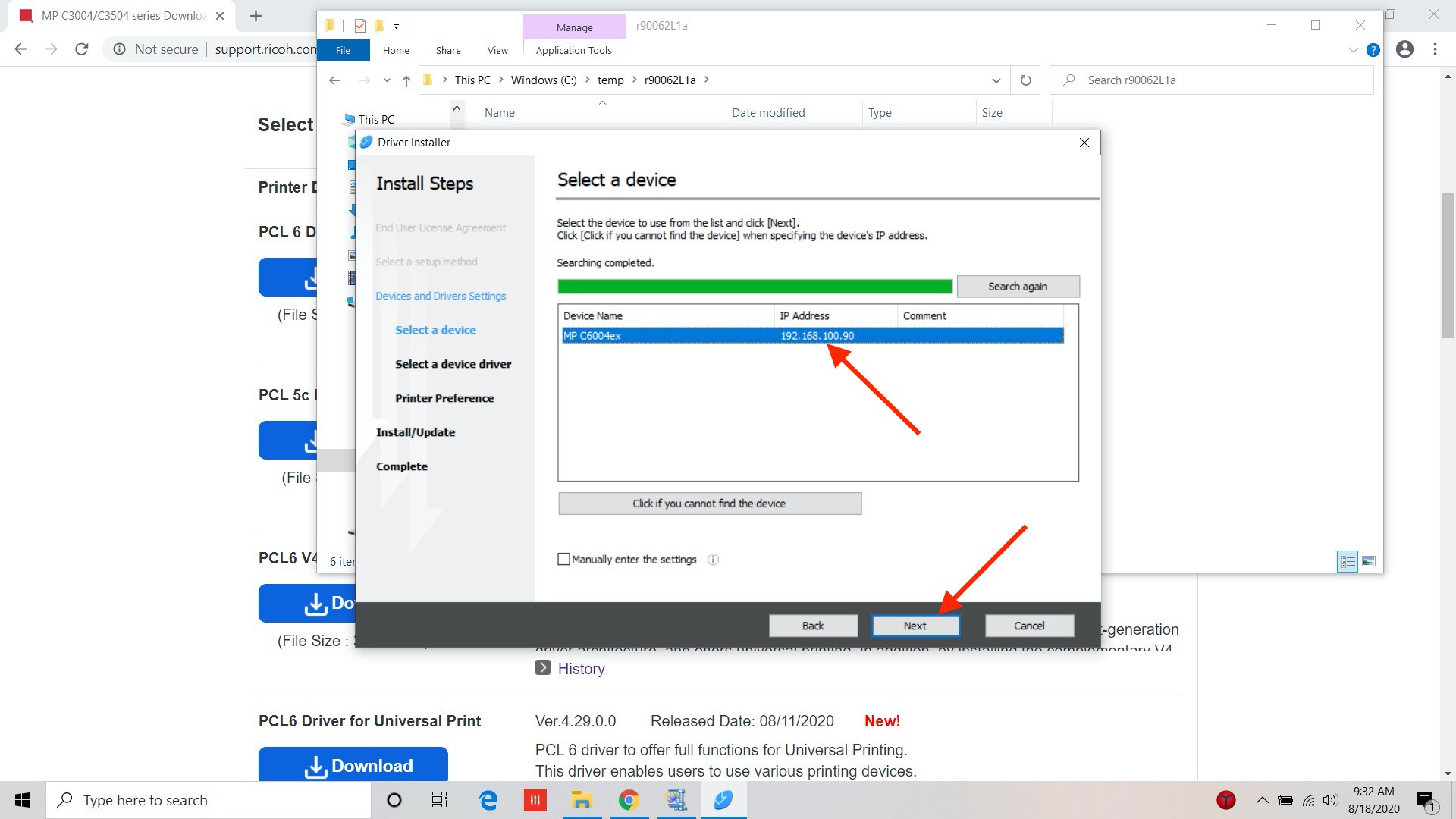This screenshot has height=819, width=1456.
Task: Open View tab in Explorer ribbon
Action: click(497, 50)
